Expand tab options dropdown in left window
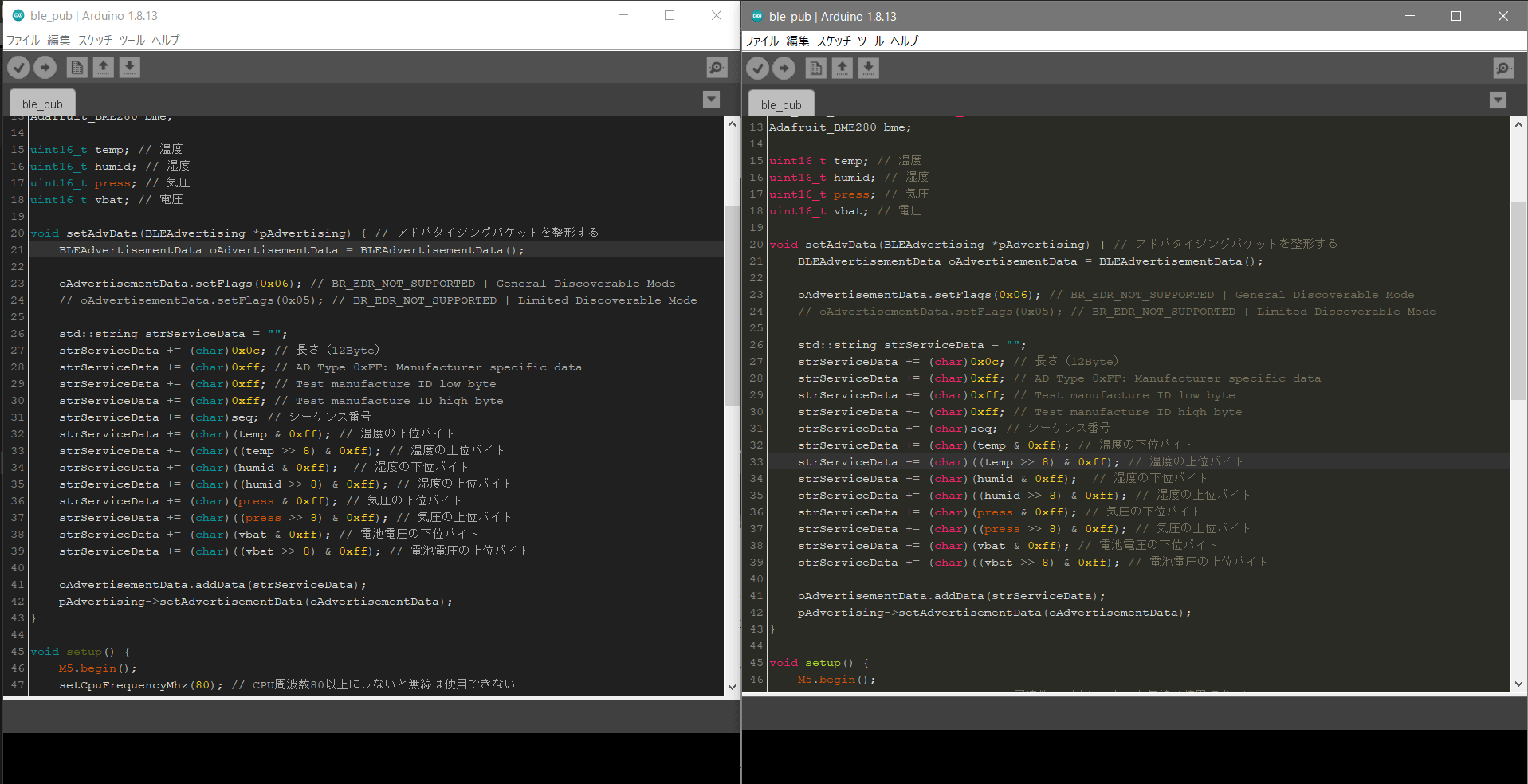1528x784 pixels. [711, 100]
